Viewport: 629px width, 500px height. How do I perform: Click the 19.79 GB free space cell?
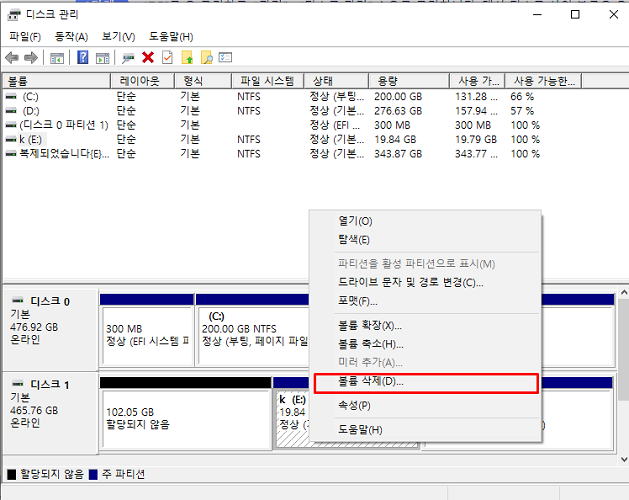point(476,140)
